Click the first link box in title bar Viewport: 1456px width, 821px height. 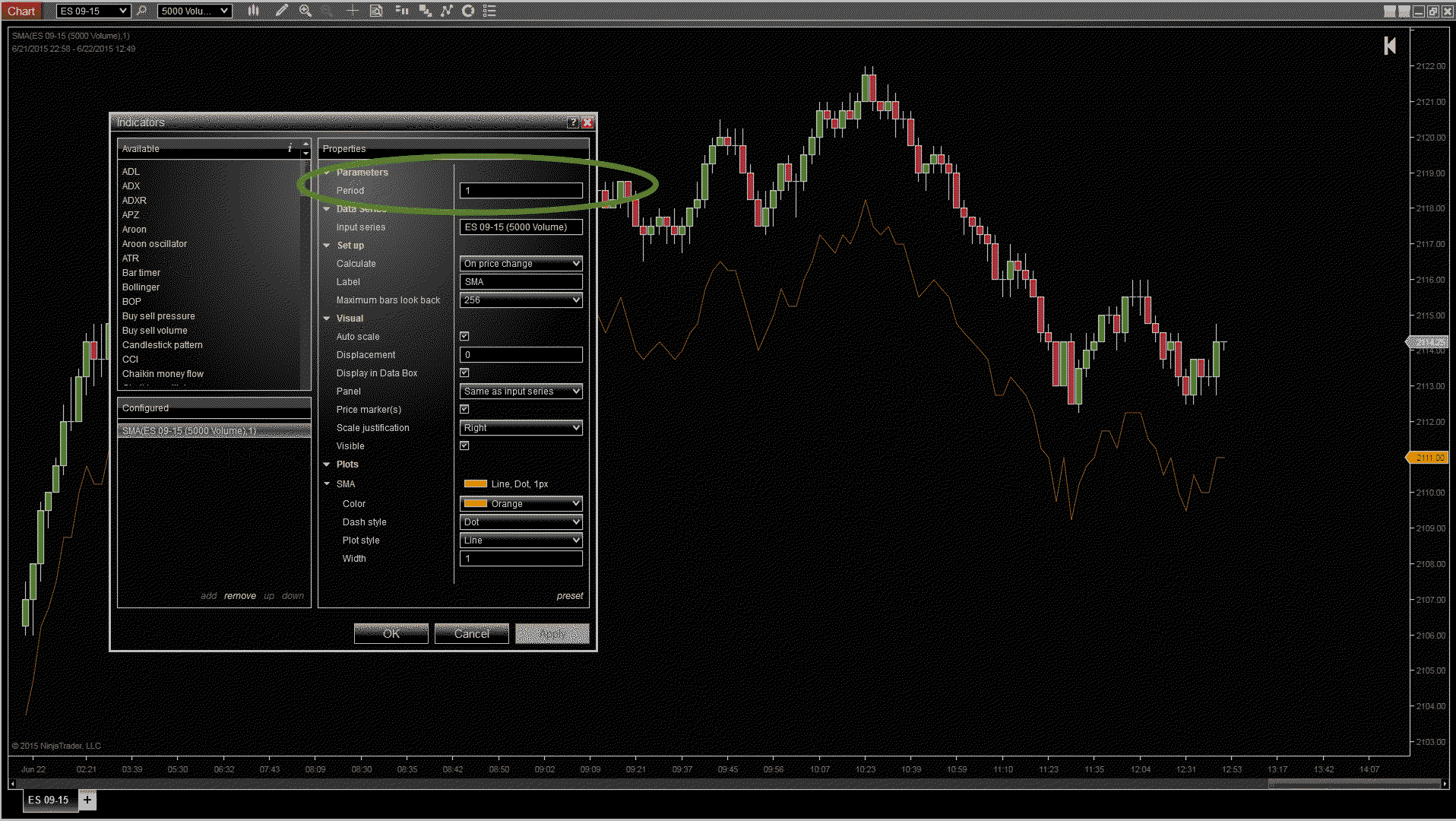click(x=1389, y=11)
